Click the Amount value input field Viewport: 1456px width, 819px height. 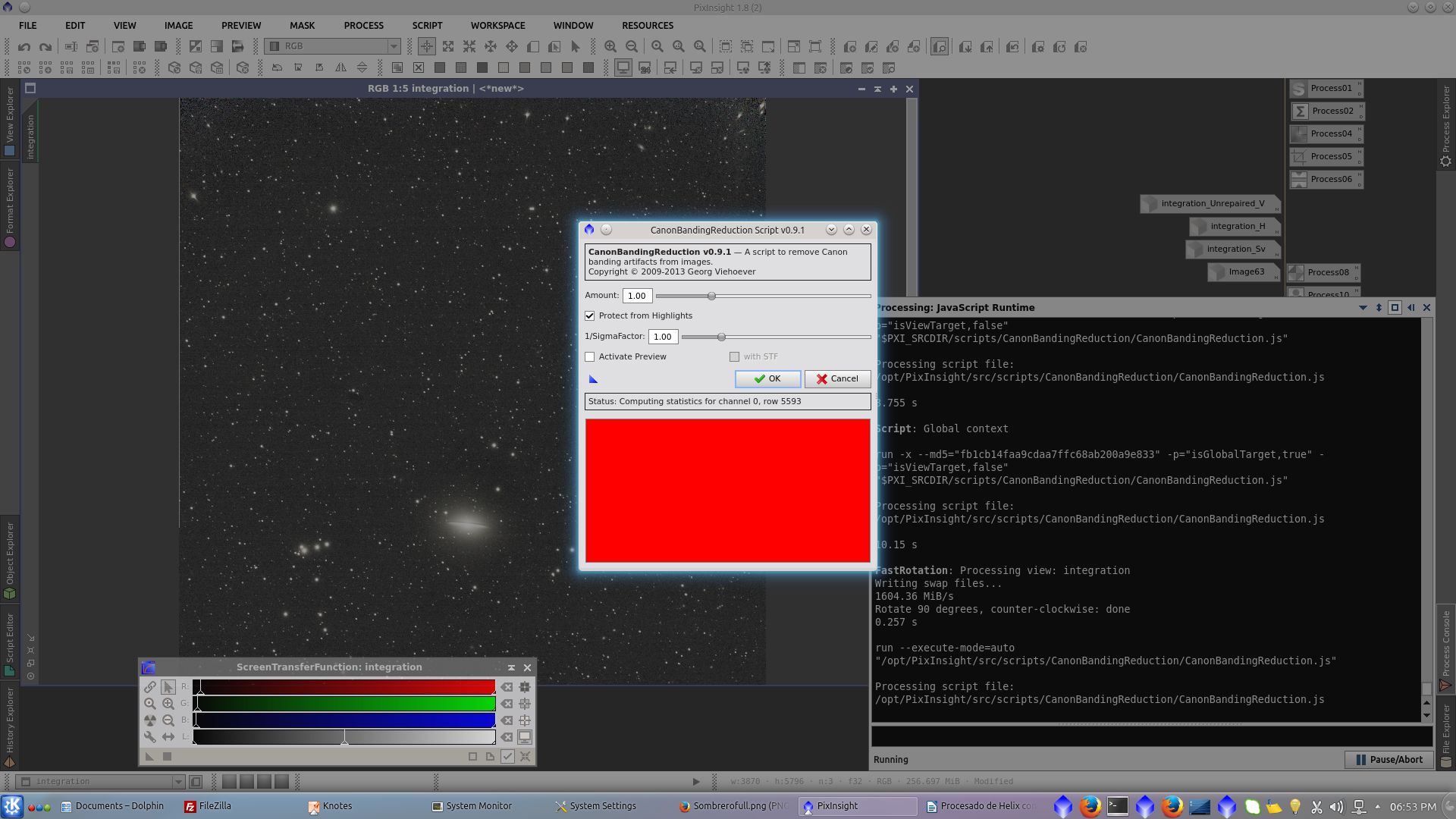click(x=637, y=297)
